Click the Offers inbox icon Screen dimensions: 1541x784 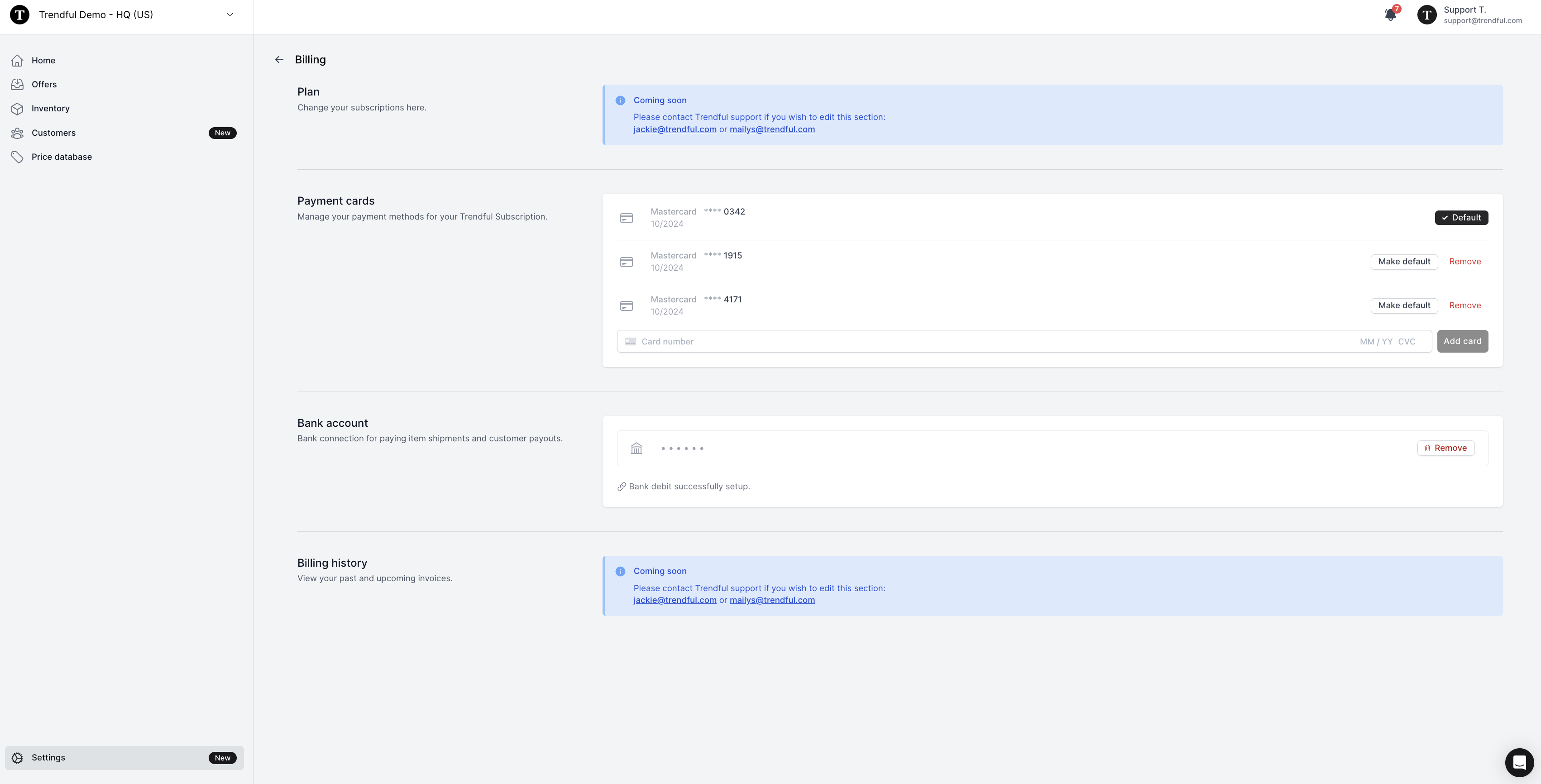[x=17, y=84]
